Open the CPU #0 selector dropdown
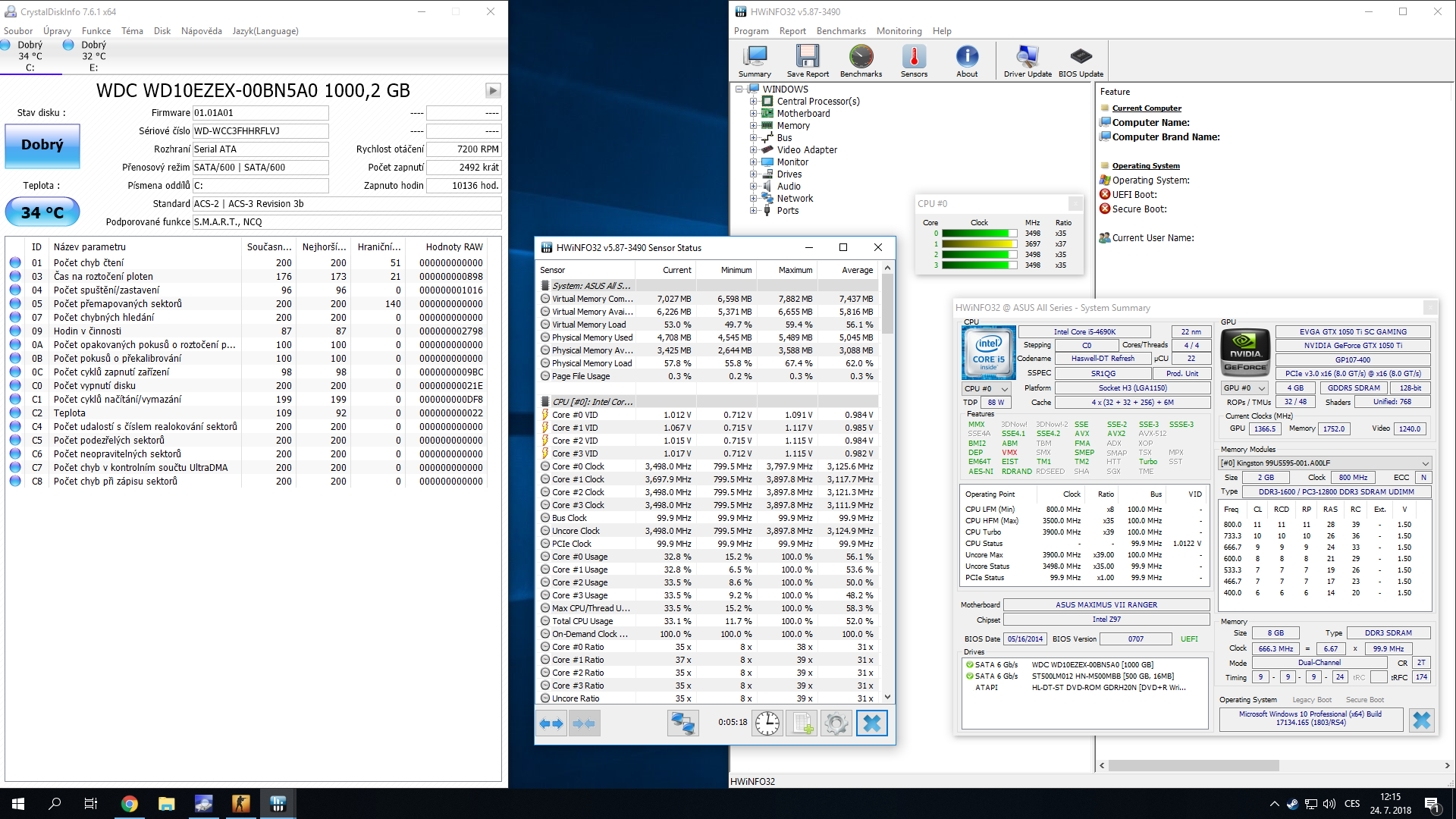 click(987, 388)
